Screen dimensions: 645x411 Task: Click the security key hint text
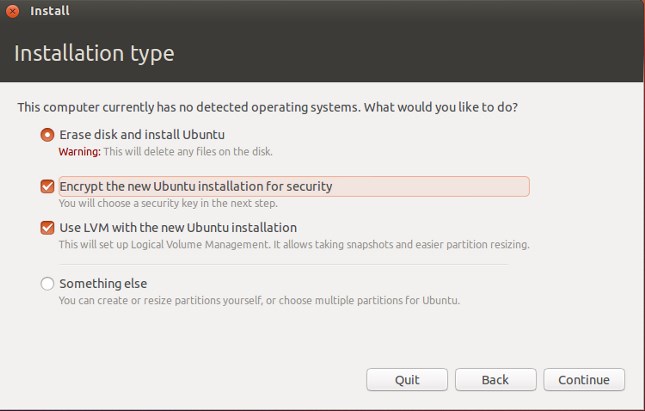(x=168, y=203)
